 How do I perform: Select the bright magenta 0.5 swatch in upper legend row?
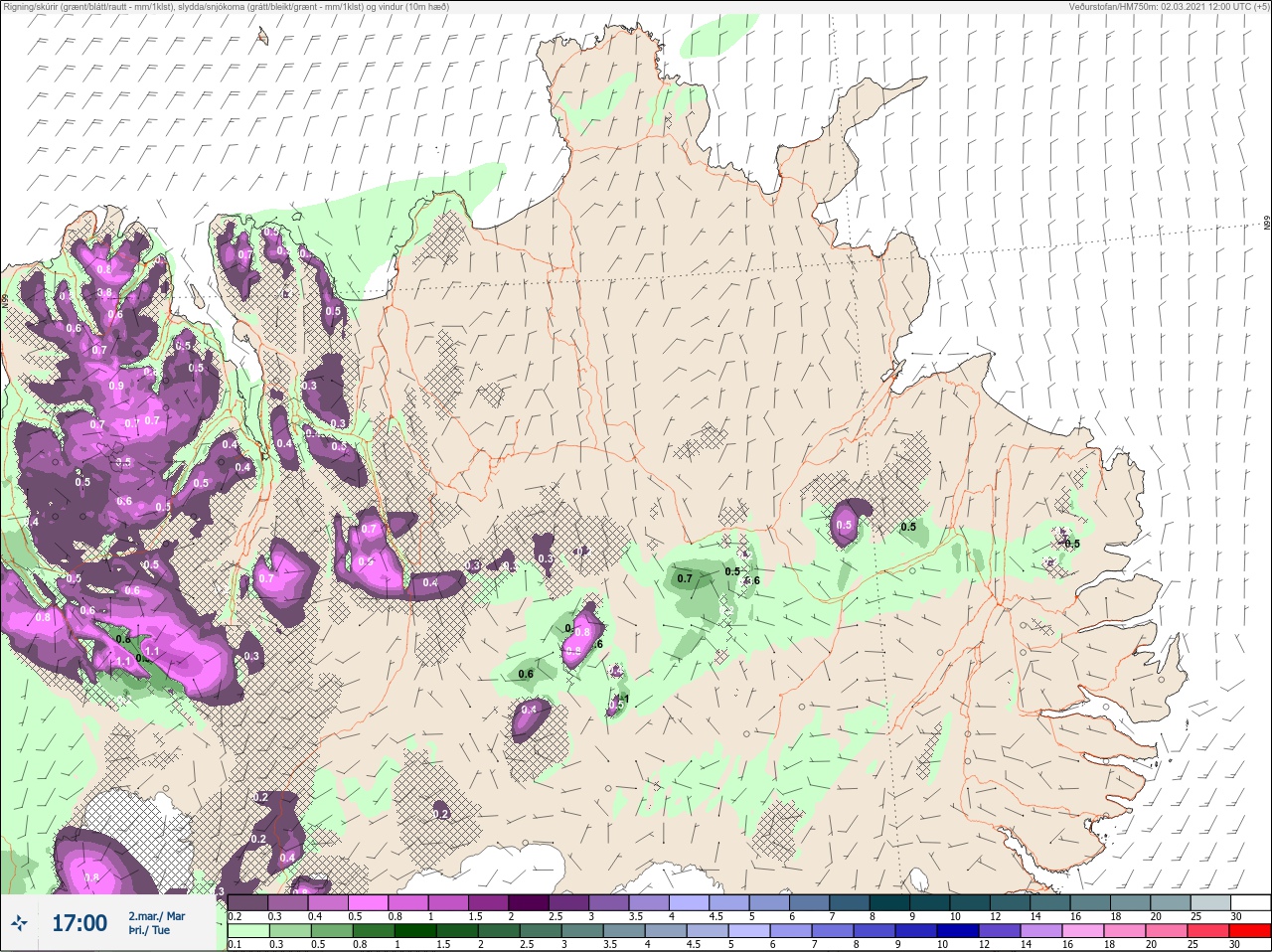(370, 902)
